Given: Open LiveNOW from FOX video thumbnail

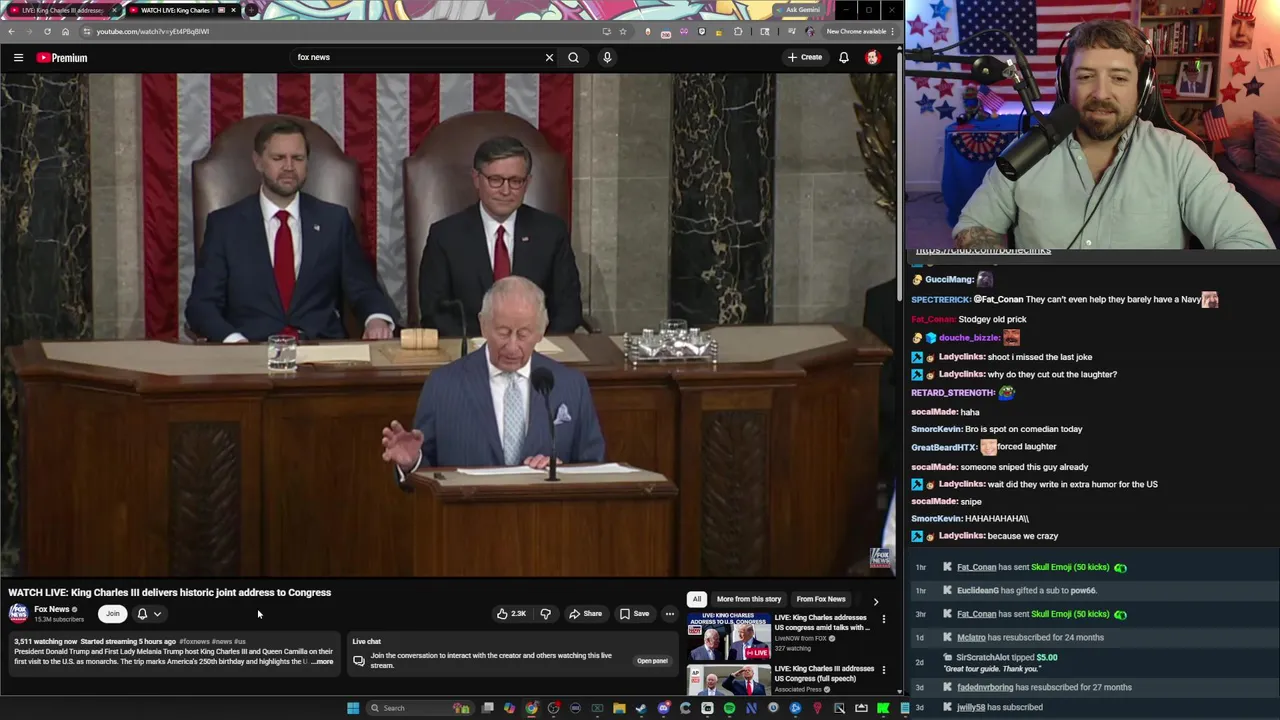Looking at the screenshot, I should (x=729, y=637).
